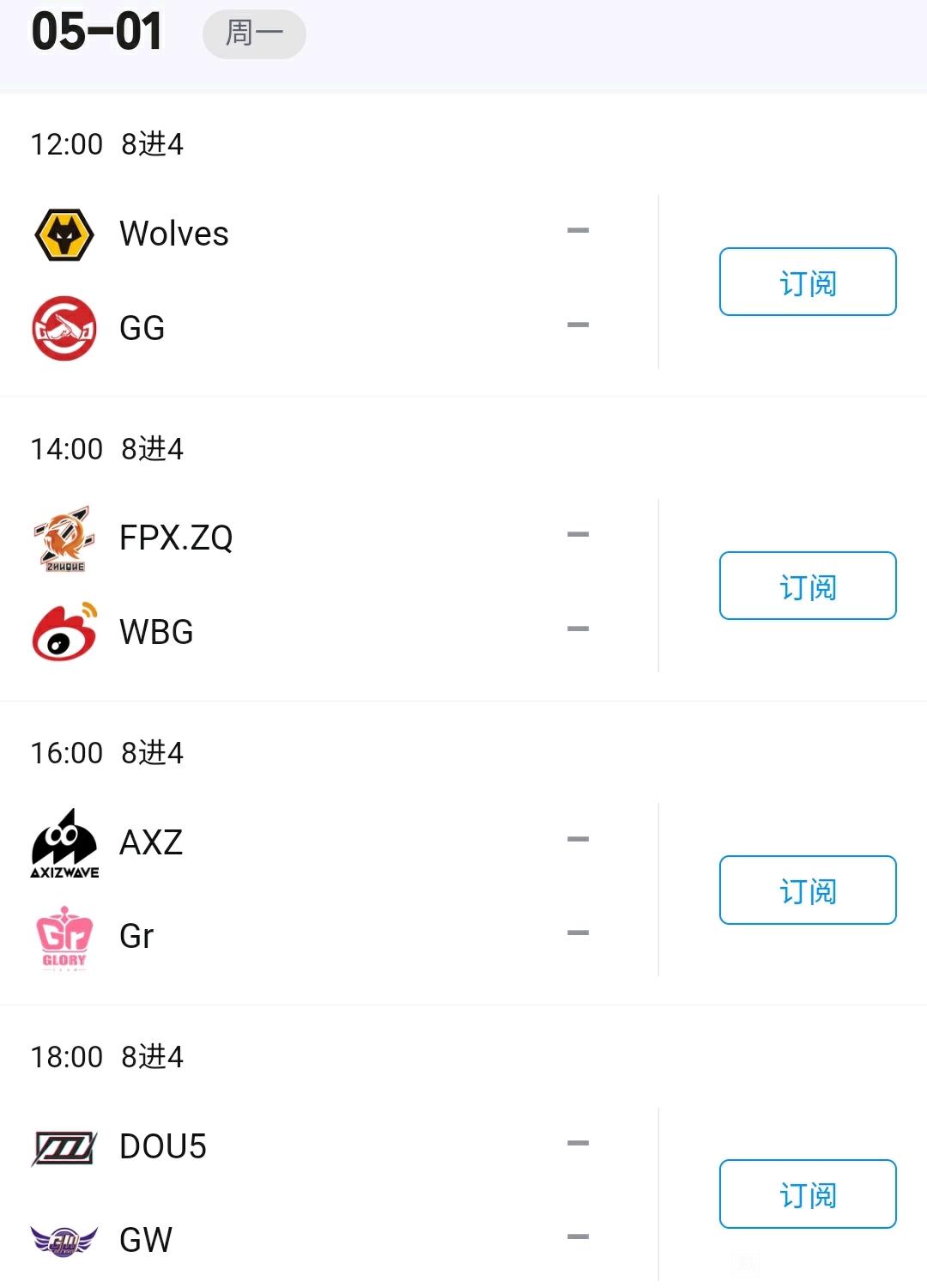Tap the Wolves team logo
This screenshot has width=927, height=1288.
64,234
